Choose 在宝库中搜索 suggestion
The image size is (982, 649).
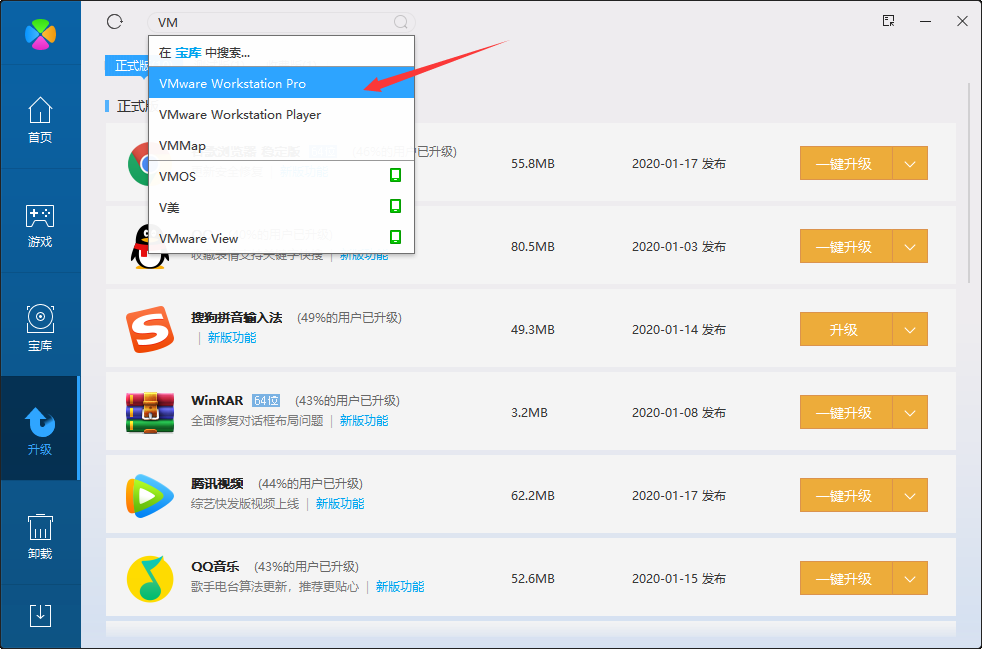tap(281, 52)
